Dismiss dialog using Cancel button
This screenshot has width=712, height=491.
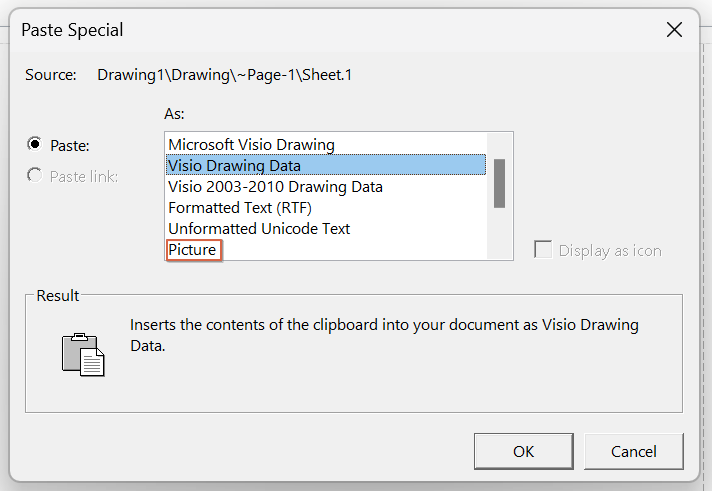point(633,451)
